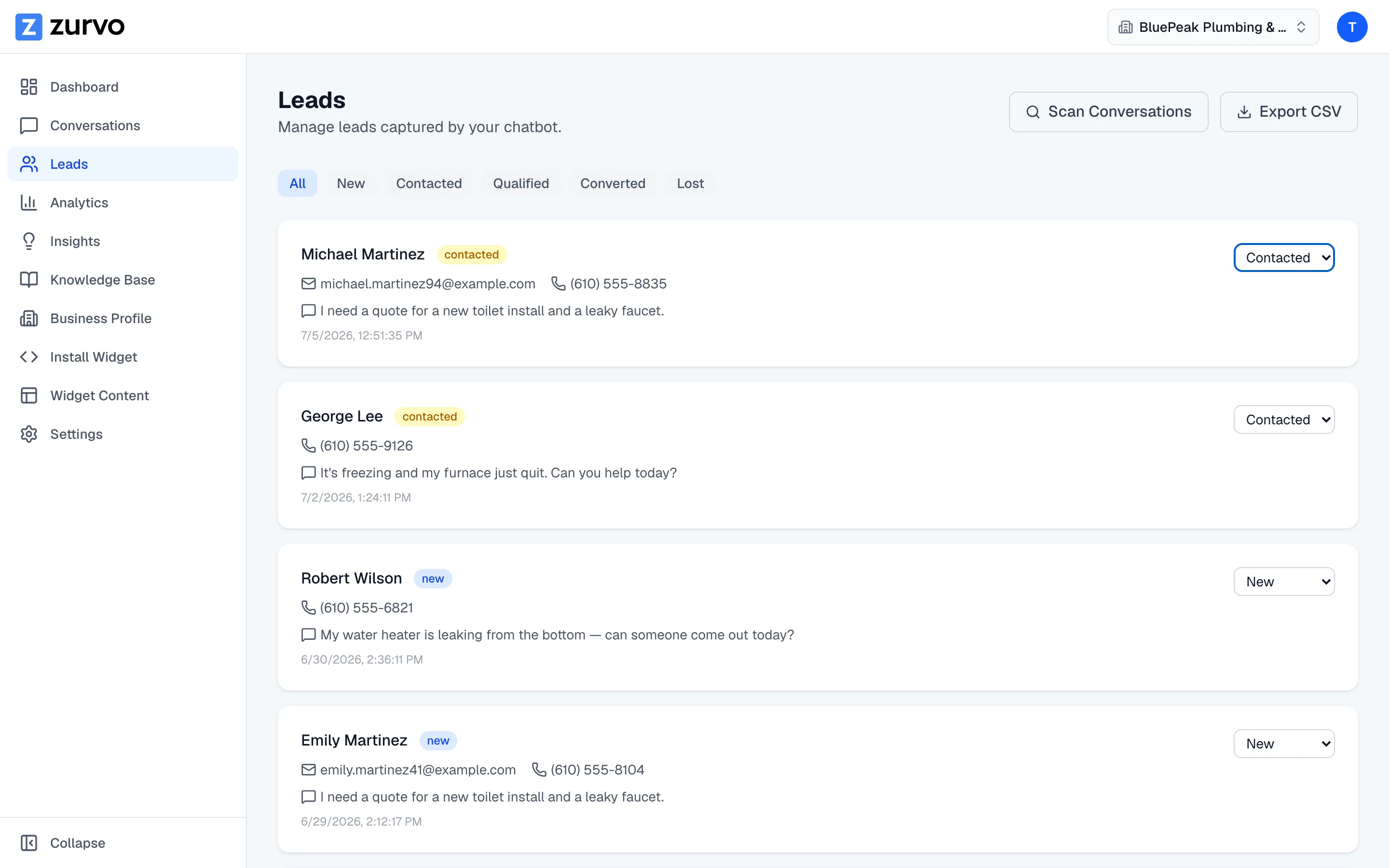Click the Zurvo logo icon
1389x868 pixels.
(28, 27)
